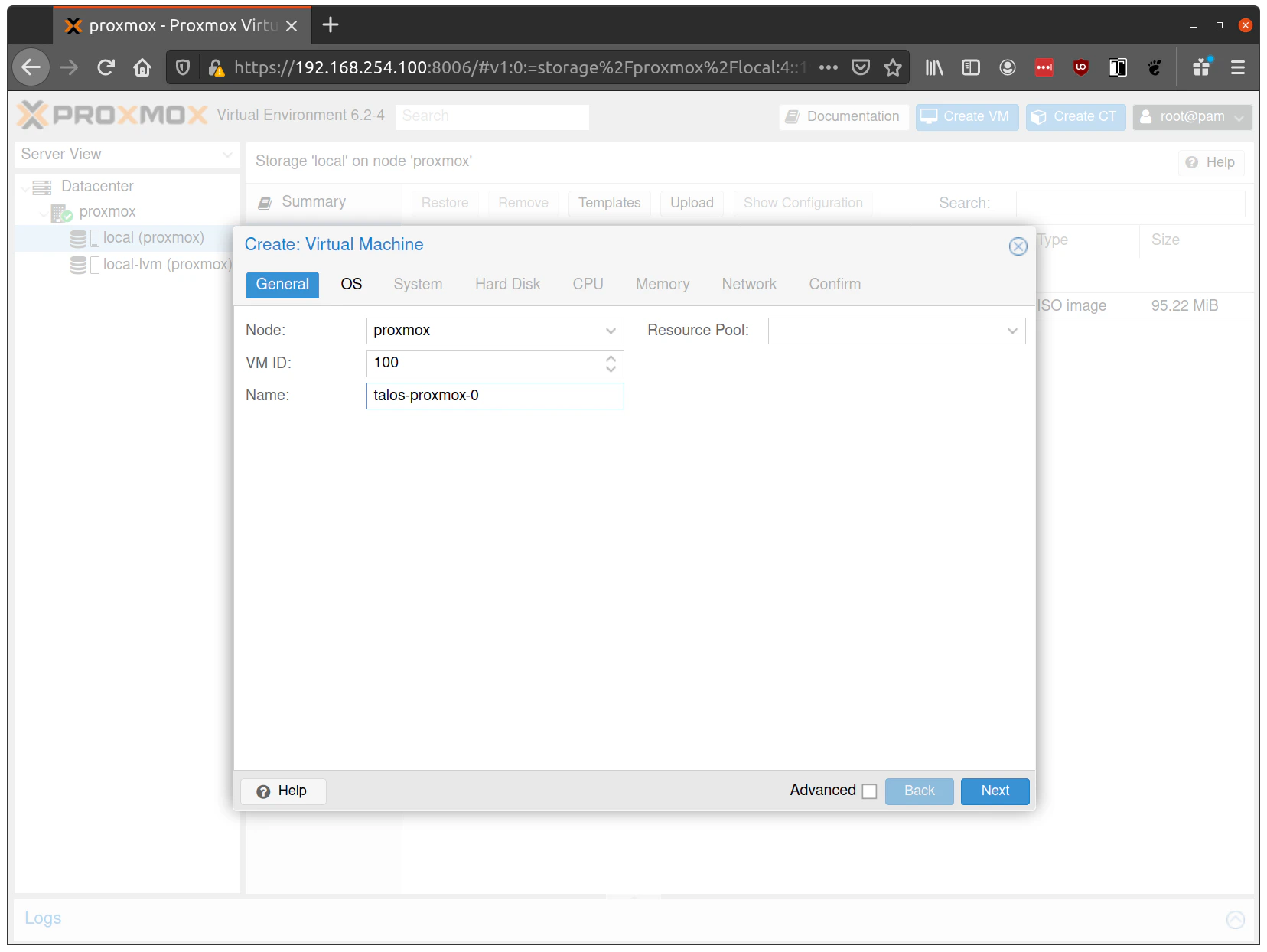Open a new browser tab
1267x952 pixels.
[331, 25]
